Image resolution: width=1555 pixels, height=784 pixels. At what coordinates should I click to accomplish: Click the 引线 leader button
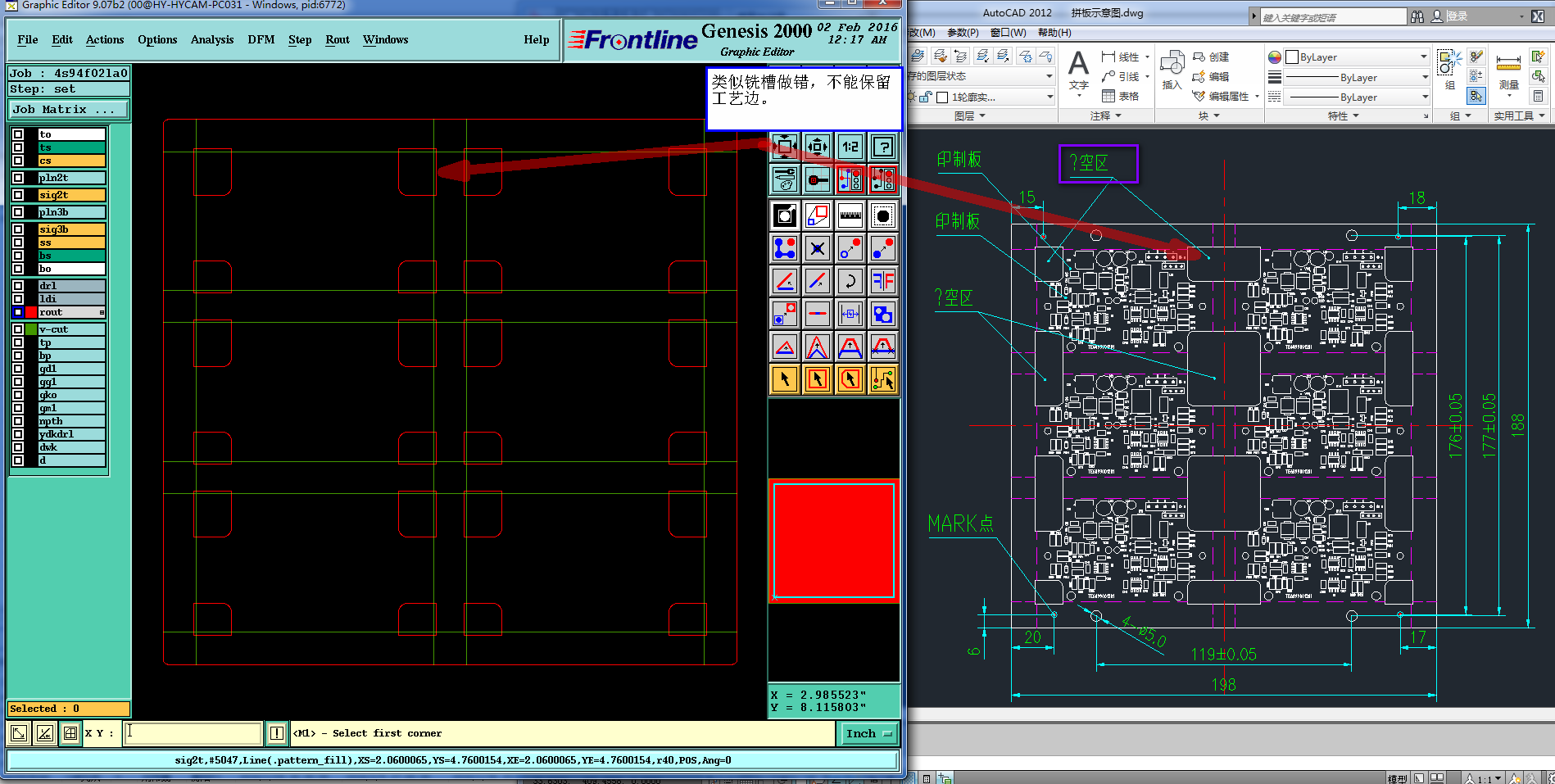click(1121, 76)
